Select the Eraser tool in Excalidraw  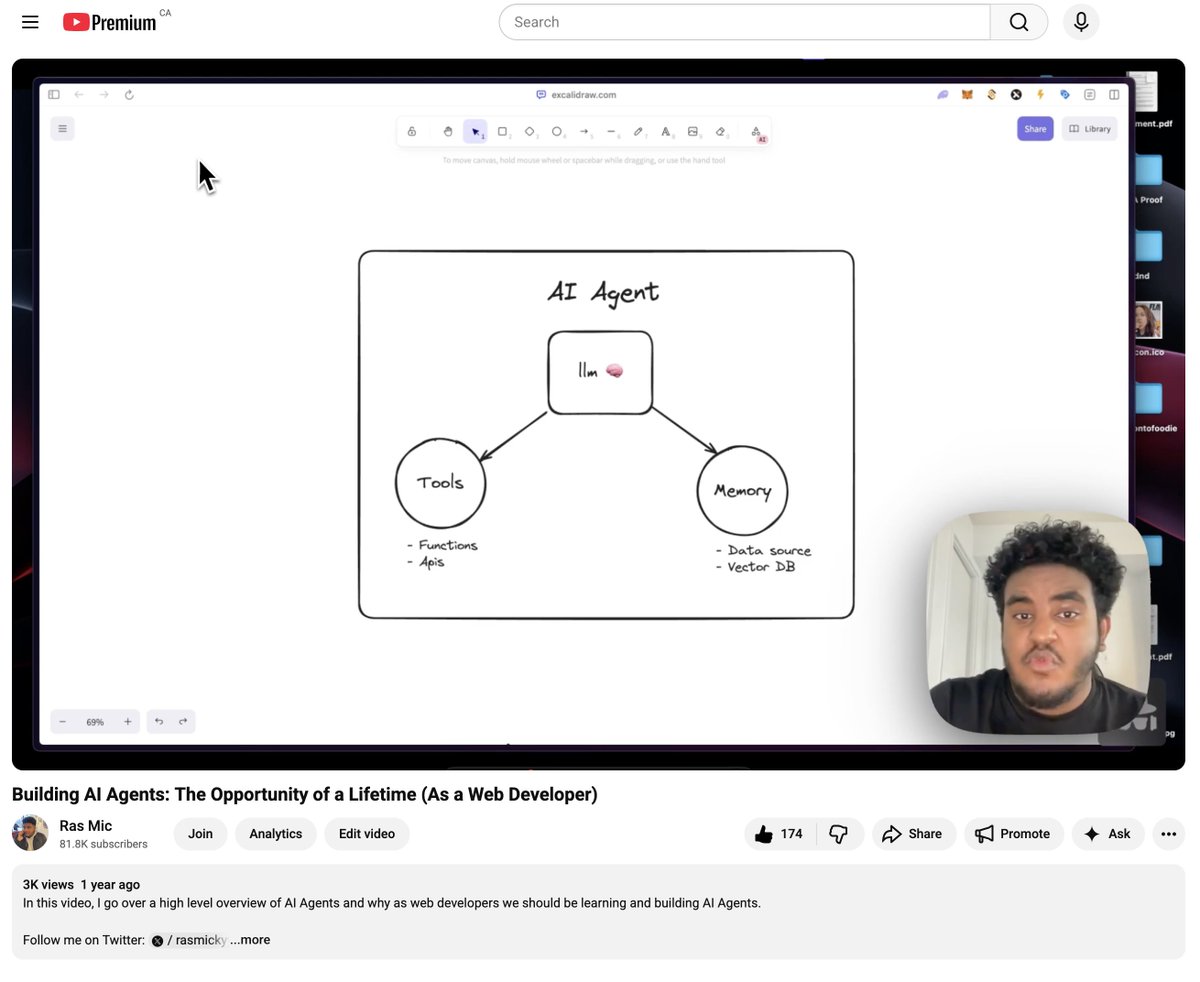[720, 131]
